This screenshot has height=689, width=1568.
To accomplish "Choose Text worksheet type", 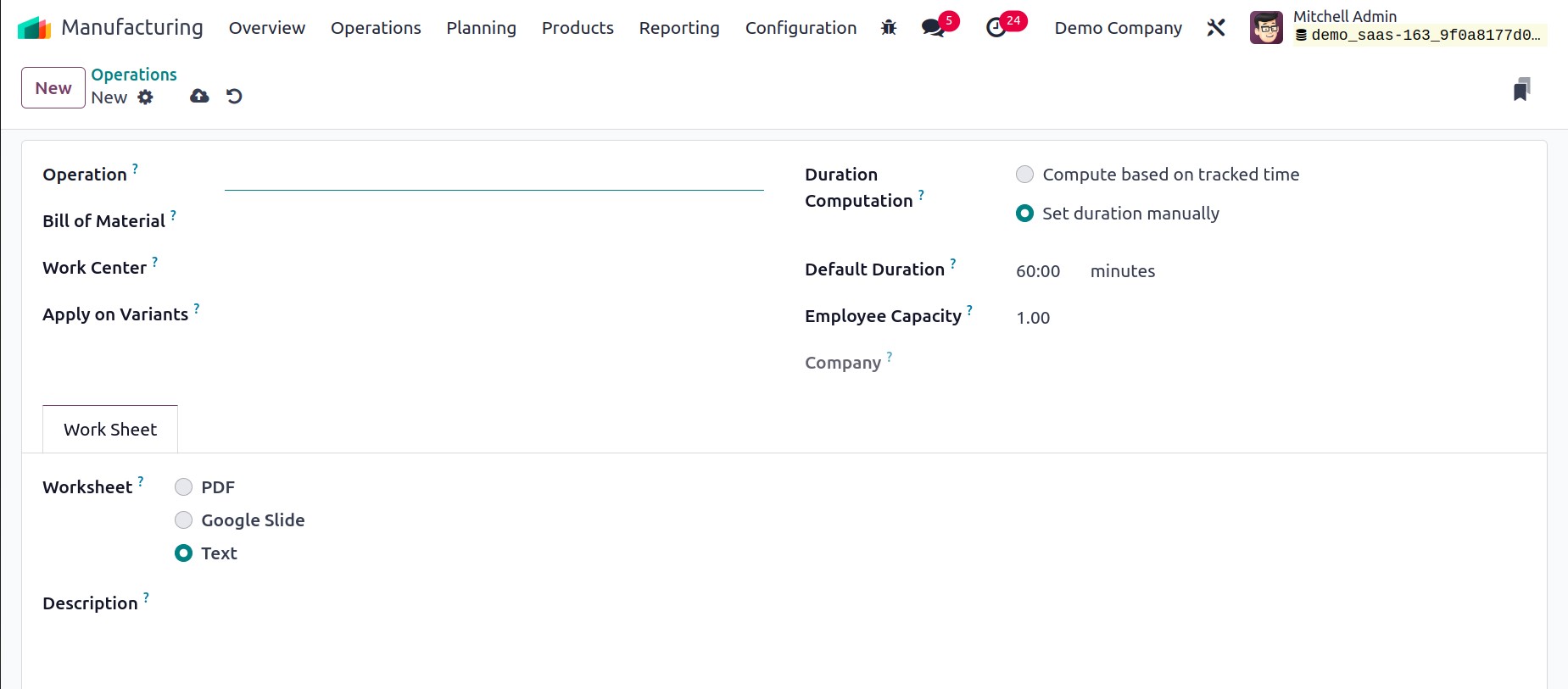I will (183, 553).
